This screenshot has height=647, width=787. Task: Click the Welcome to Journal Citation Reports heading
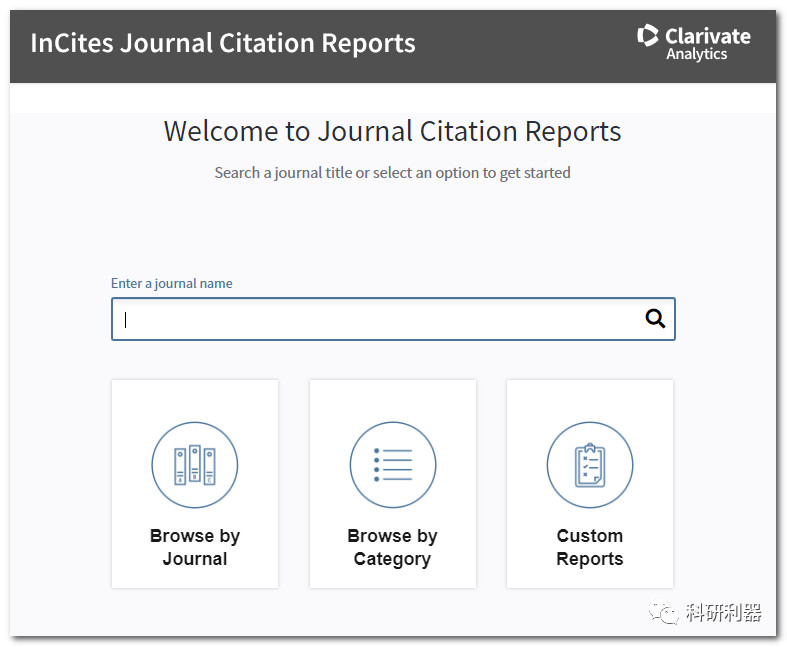tap(392, 131)
